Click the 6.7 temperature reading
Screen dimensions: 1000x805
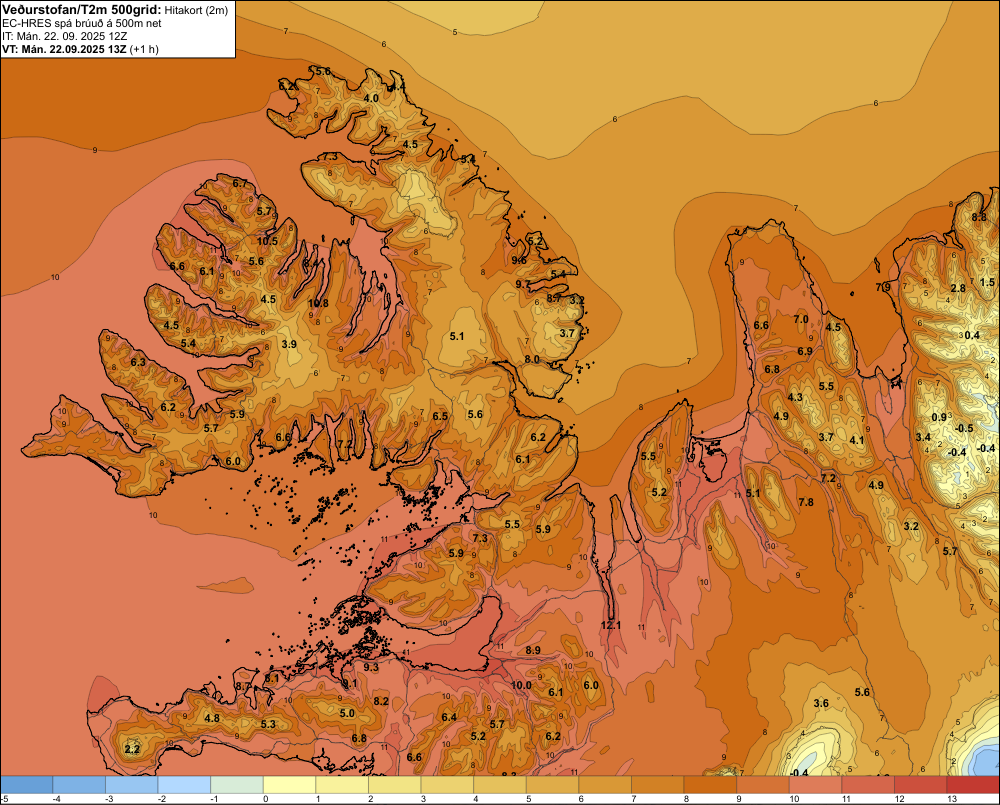[240, 183]
